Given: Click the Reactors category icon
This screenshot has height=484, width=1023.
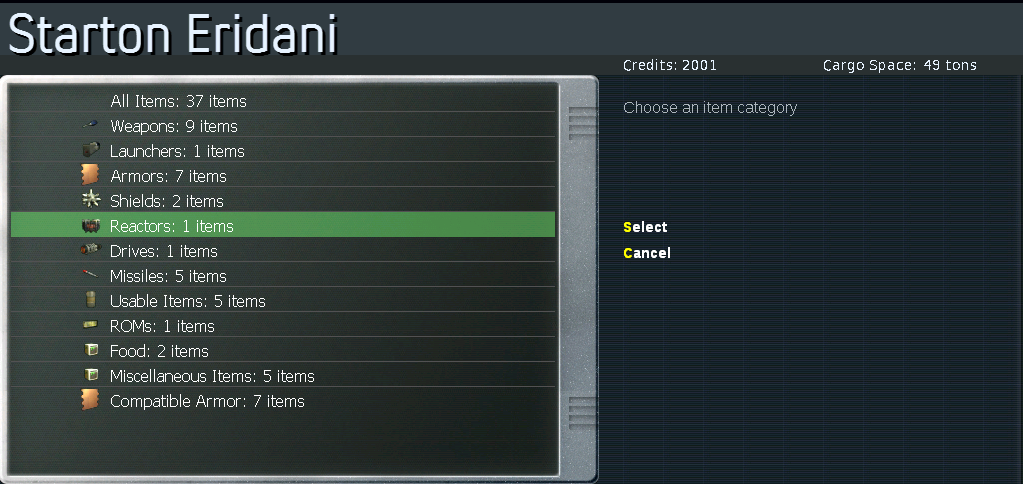Looking at the screenshot, I should [91, 226].
